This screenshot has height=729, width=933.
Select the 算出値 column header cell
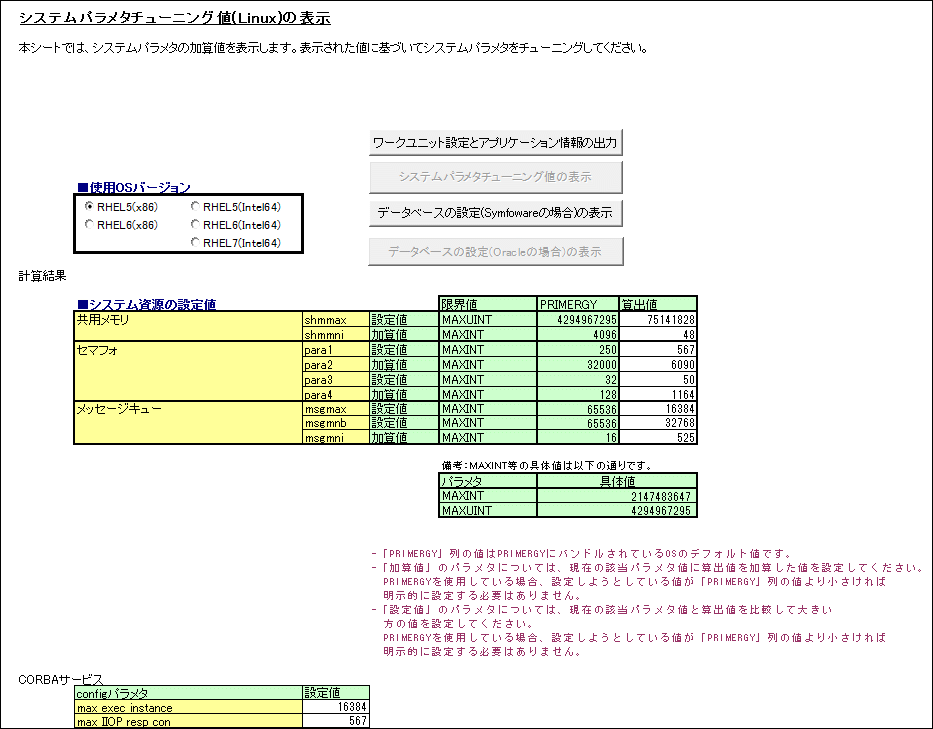(x=657, y=304)
